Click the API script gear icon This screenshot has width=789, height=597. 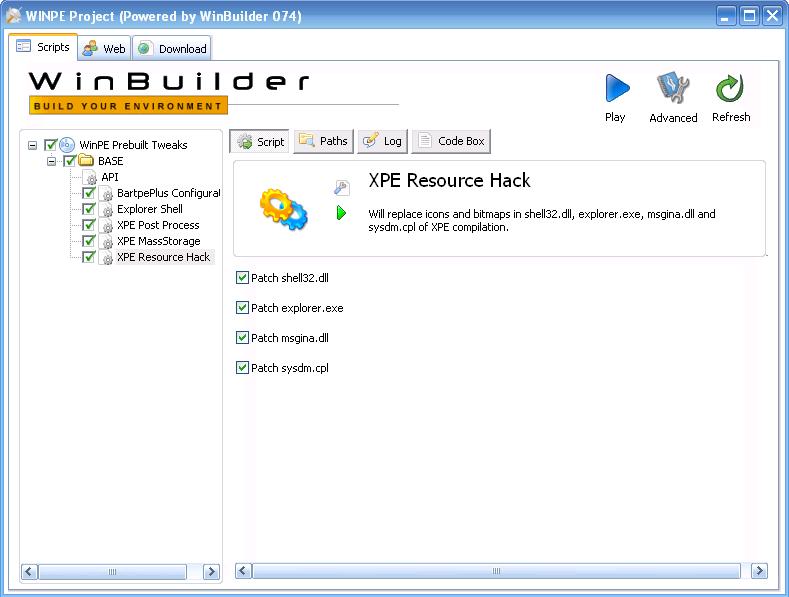point(91,177)
